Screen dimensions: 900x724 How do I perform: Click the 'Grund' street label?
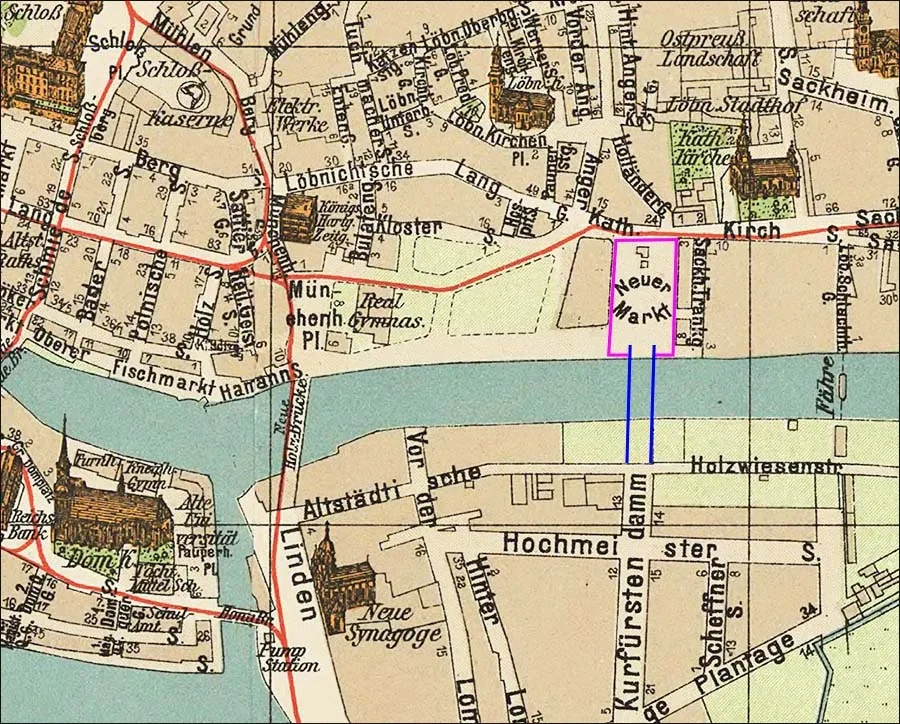(246, 26)
